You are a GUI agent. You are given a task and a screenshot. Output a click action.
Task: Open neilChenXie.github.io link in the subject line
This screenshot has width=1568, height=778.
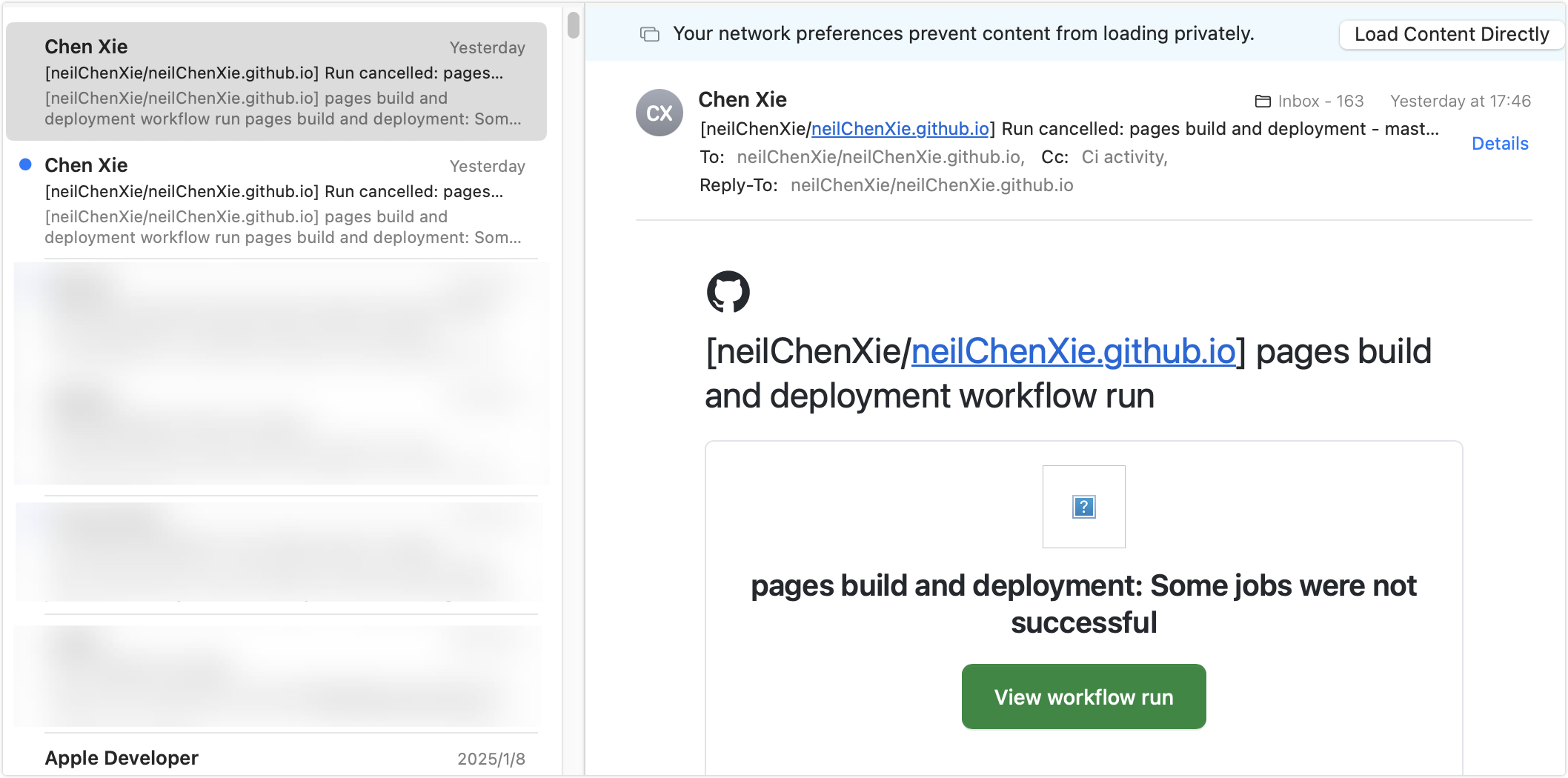[900, 129]
